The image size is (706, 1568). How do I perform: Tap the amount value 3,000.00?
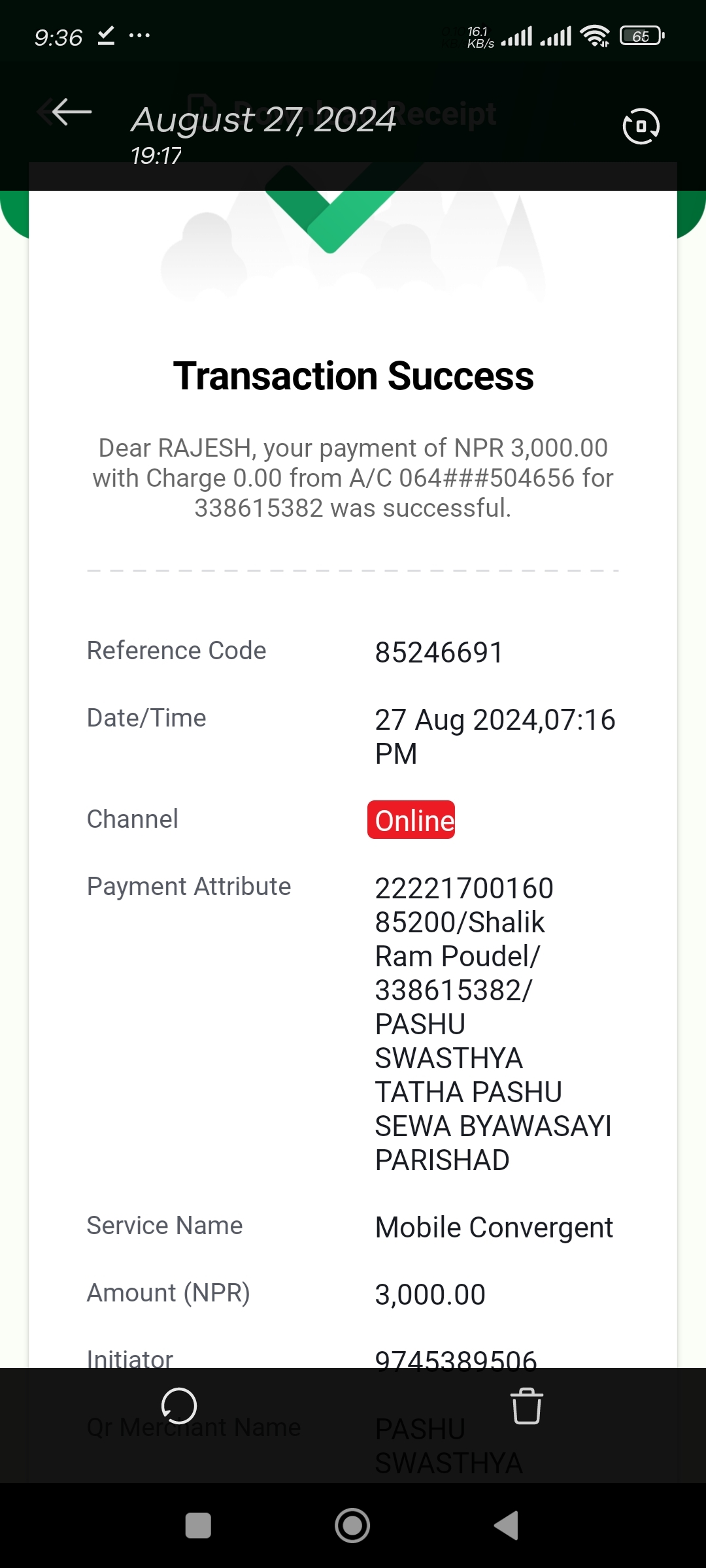pyautogui.click(x=430, y=1294)
